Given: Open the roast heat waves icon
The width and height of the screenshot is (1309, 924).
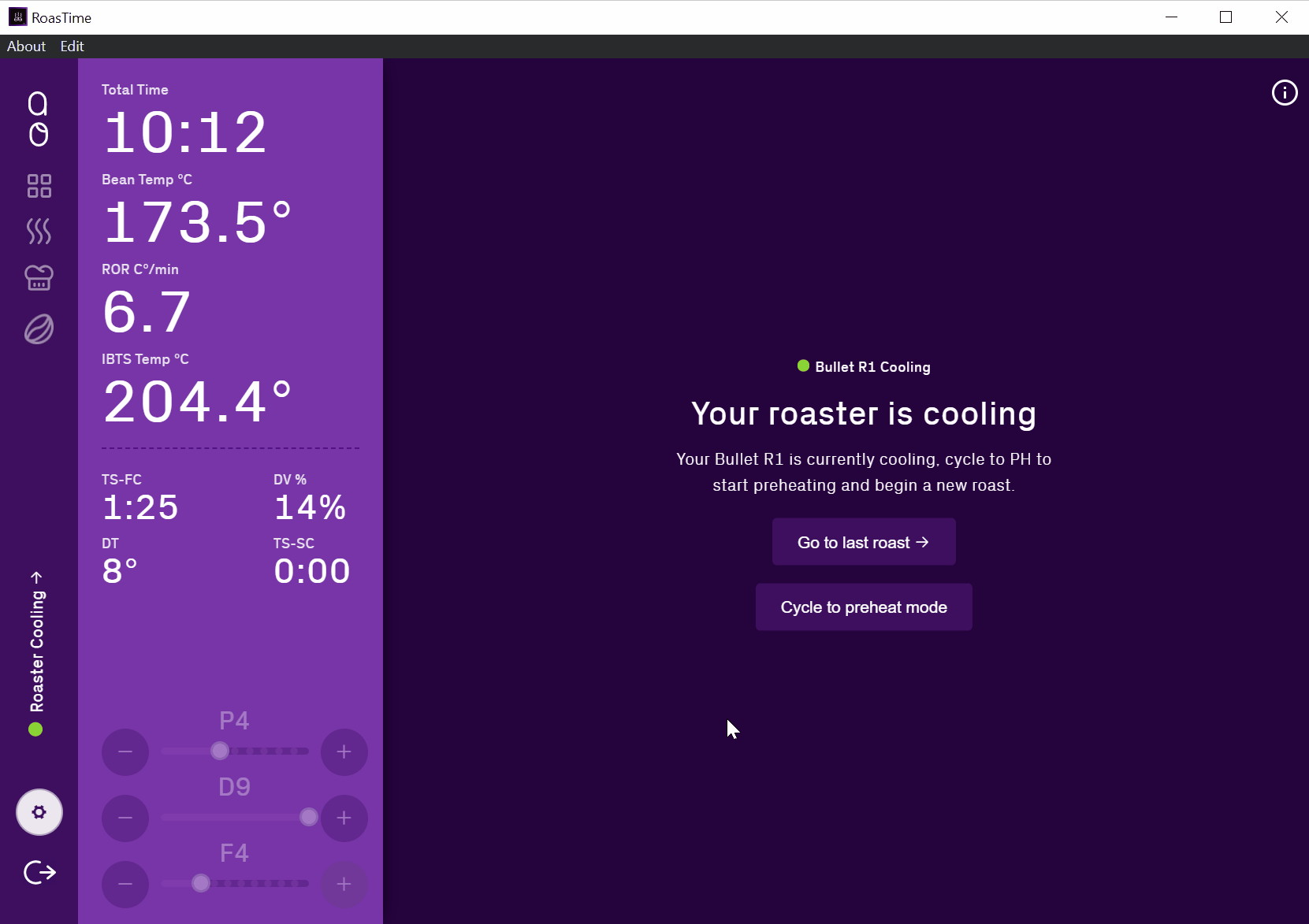Looking at the screenshot, I should click(x=39, y=232).
